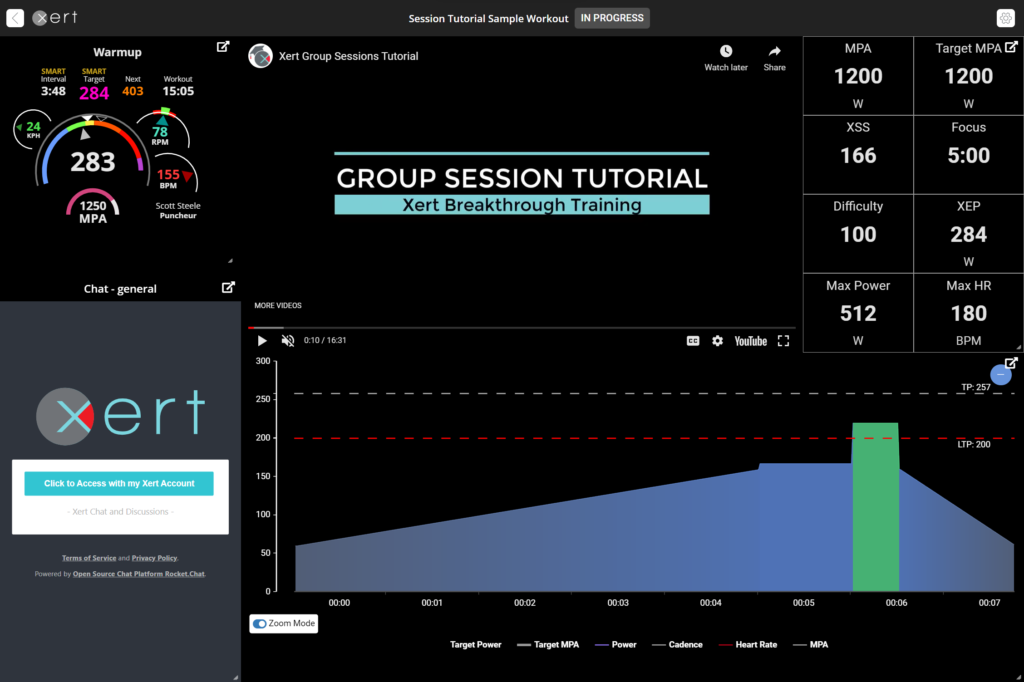
Task: Click the 'IN PROGRESS' status badge
Action: pos(612,18)
